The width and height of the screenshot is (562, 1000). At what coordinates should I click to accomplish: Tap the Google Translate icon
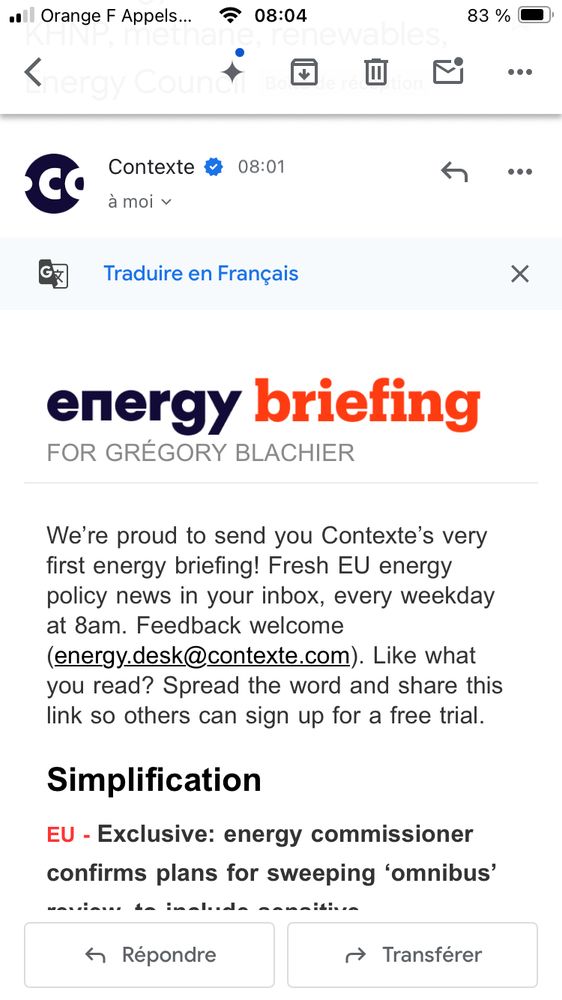(54, 274)
